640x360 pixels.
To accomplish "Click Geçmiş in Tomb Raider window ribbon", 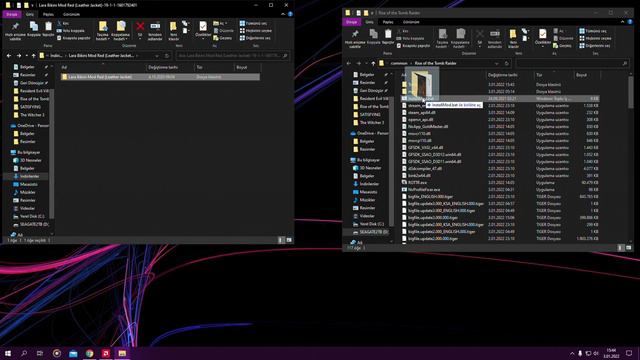I will [x=562, y=46].
